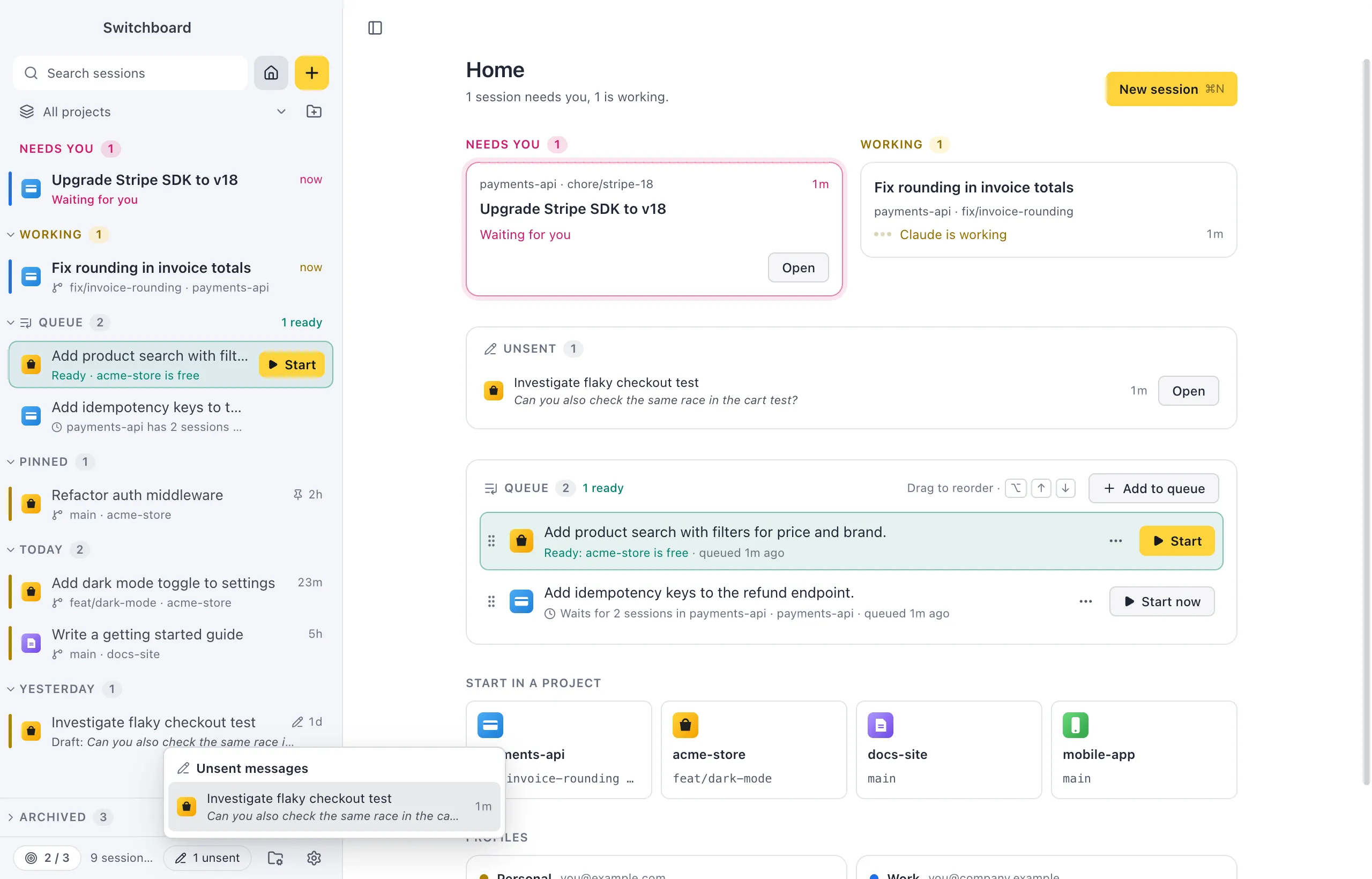Toggle the sidebar panel icon
The width and height of the screenshot is (1372, 879).
[375, 28]
